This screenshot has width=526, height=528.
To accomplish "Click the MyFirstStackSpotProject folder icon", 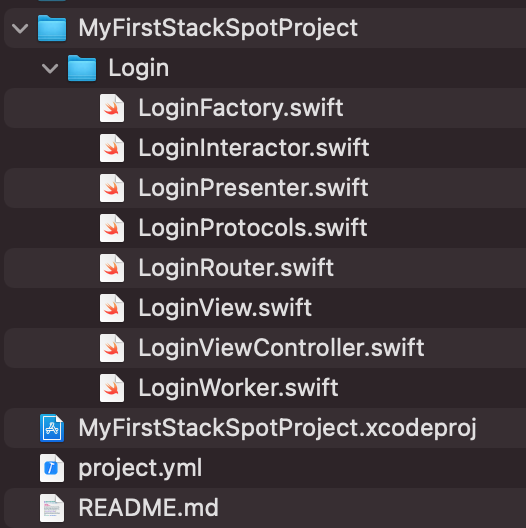I will (x=52, y=28).
